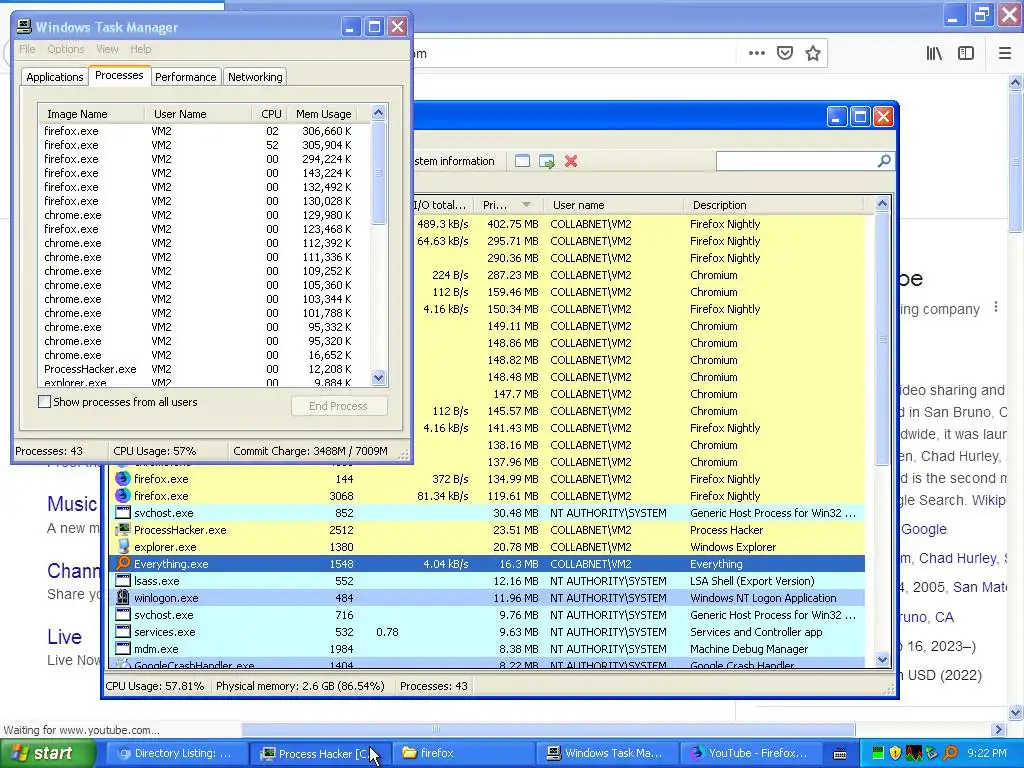
Task: Click the lsass.exe process icon
Action: tap(123, 580)
